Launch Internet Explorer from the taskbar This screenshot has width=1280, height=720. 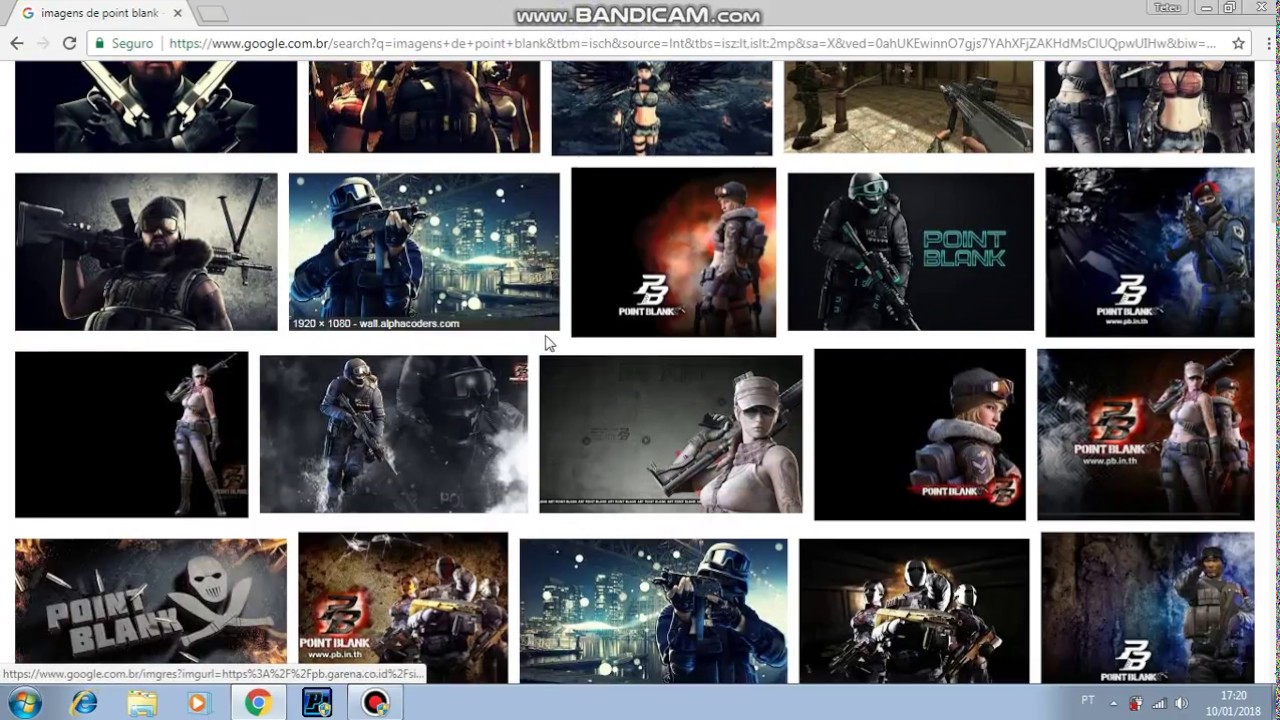(84, 703)
